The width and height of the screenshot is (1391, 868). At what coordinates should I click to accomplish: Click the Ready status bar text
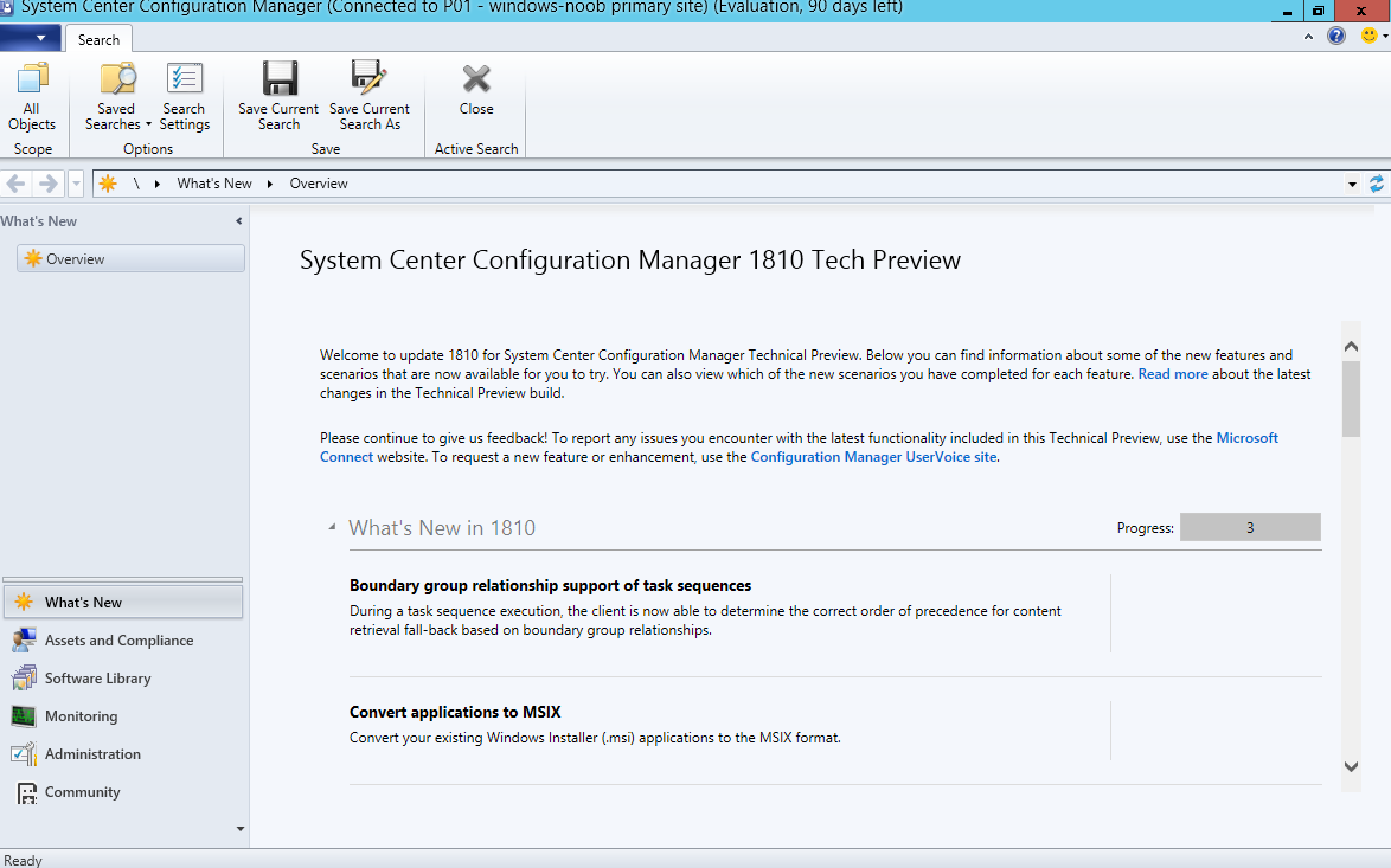[x=23, y=860]
